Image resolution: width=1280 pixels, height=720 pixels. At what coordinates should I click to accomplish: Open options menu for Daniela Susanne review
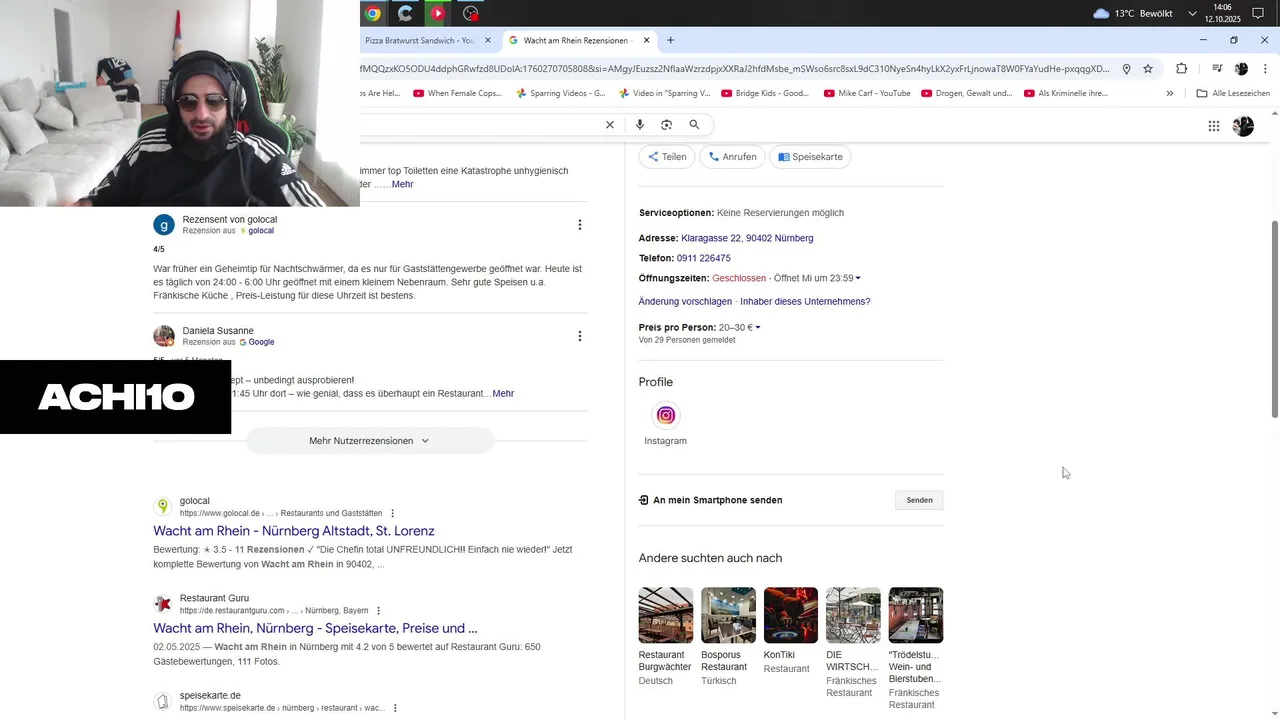pos(579,336)
